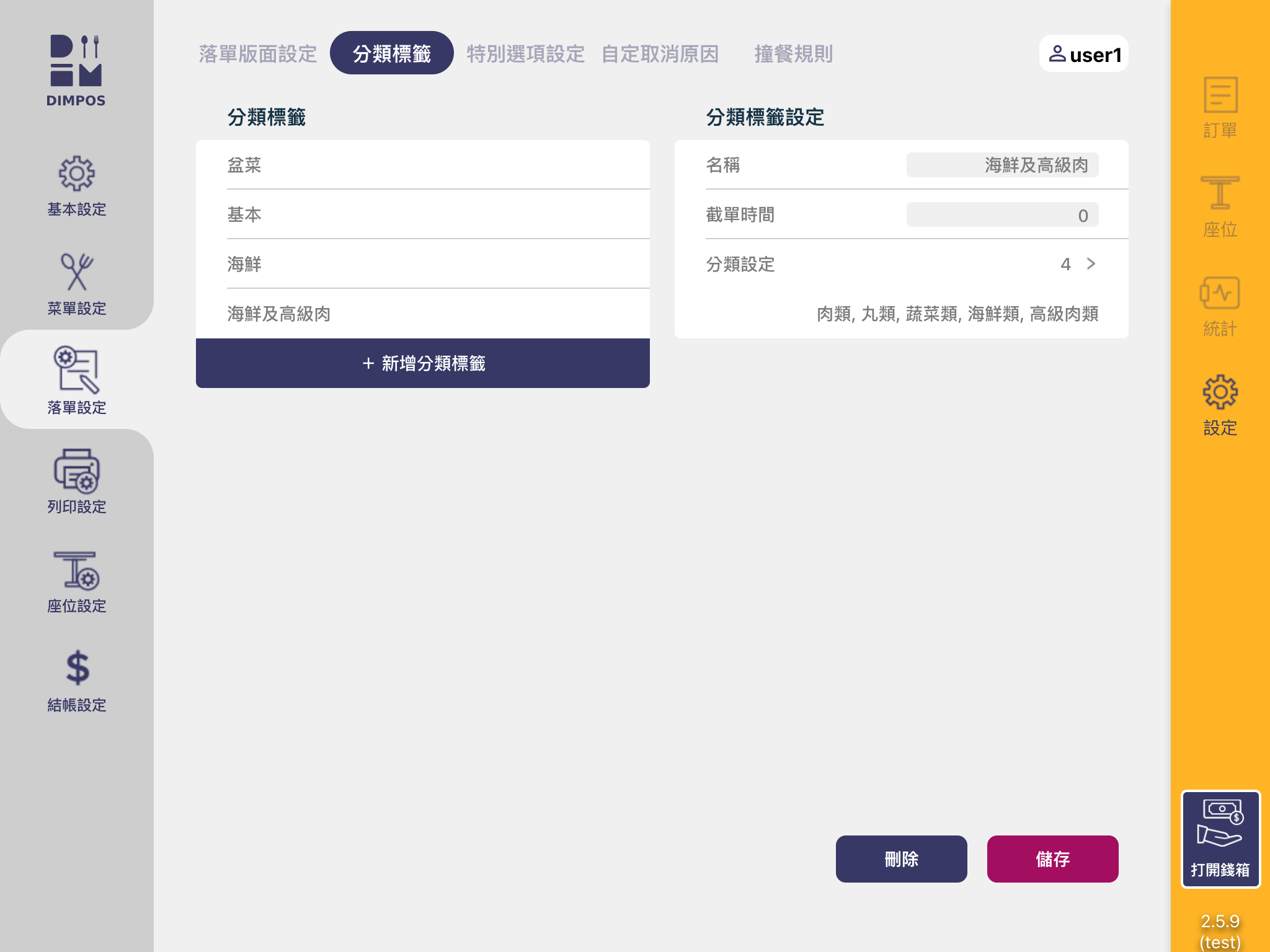
Task: Go to 訂單 orders icon
Action: [x=1220, y=95]
